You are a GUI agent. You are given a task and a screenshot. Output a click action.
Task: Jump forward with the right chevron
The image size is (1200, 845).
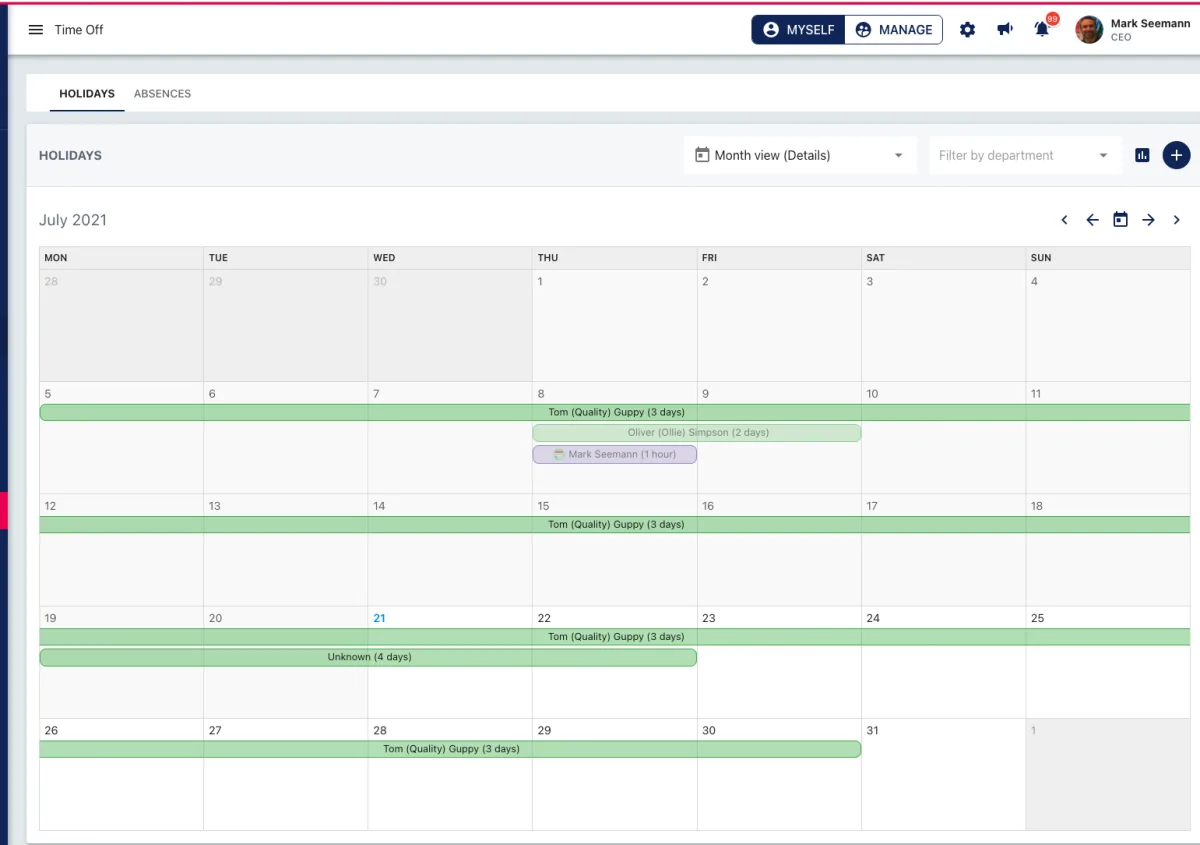click(1176, 220)
